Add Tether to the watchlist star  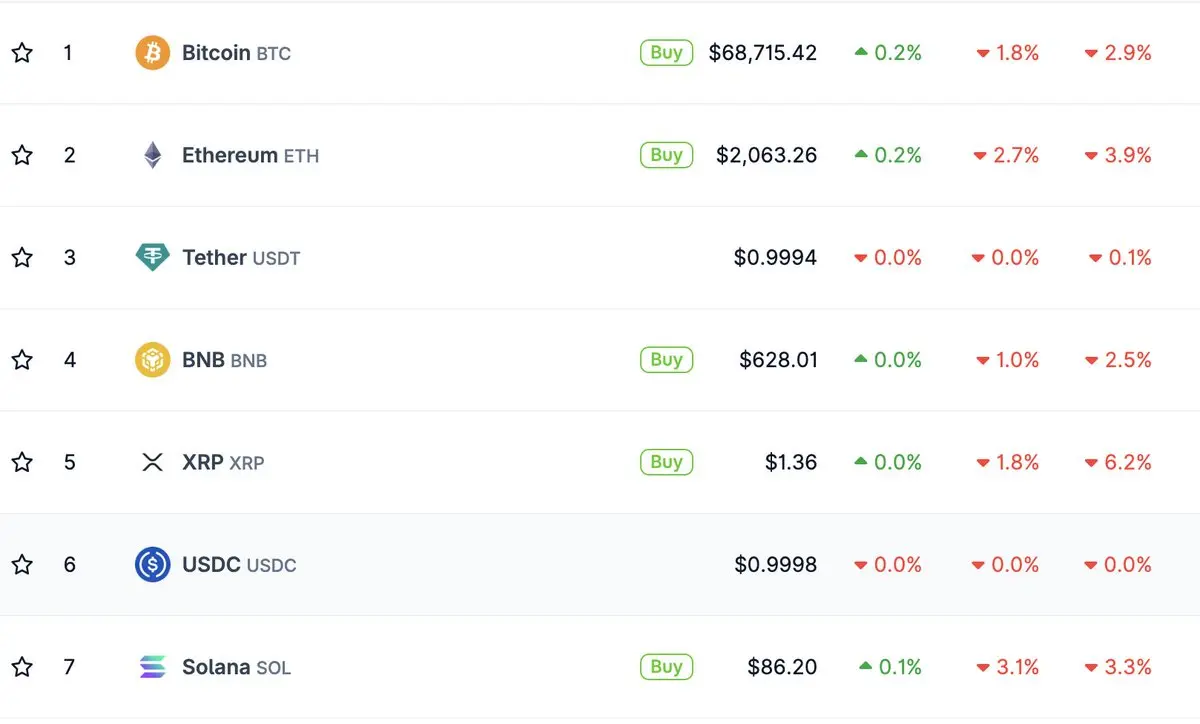[22, 258]
